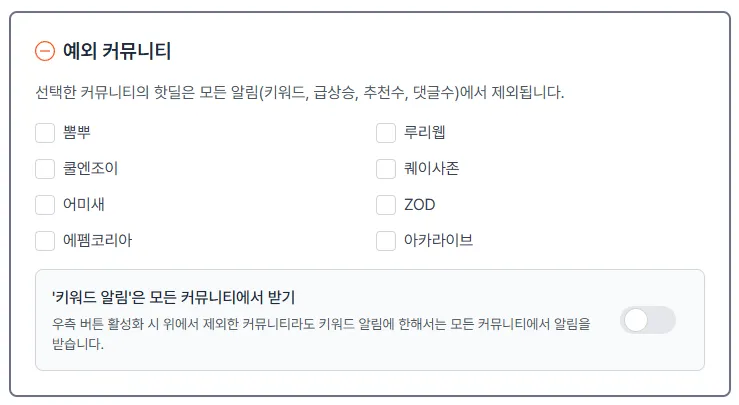739x405 pixels.
Task: Tick the checkbox beside 뽐뿌
Action: (x=45, y=133)
